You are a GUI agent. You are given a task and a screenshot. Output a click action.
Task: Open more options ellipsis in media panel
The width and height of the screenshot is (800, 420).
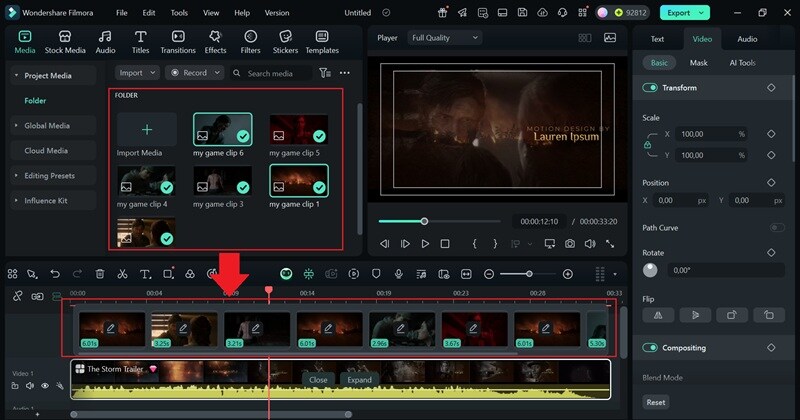tap(345, 73)
